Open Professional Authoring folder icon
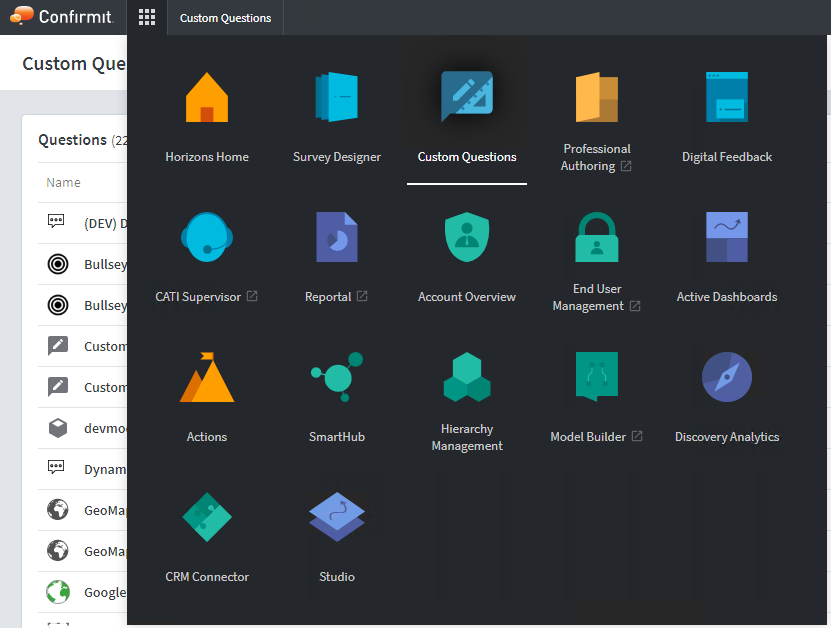This screenshot has height=628, width=831. pyautogui.click(x=597, y=97)
